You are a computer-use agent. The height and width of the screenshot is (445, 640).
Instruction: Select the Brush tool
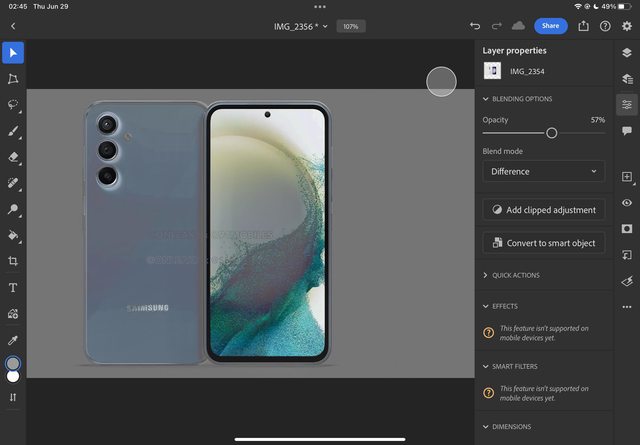pyautogui.click(x=13, y=131)
